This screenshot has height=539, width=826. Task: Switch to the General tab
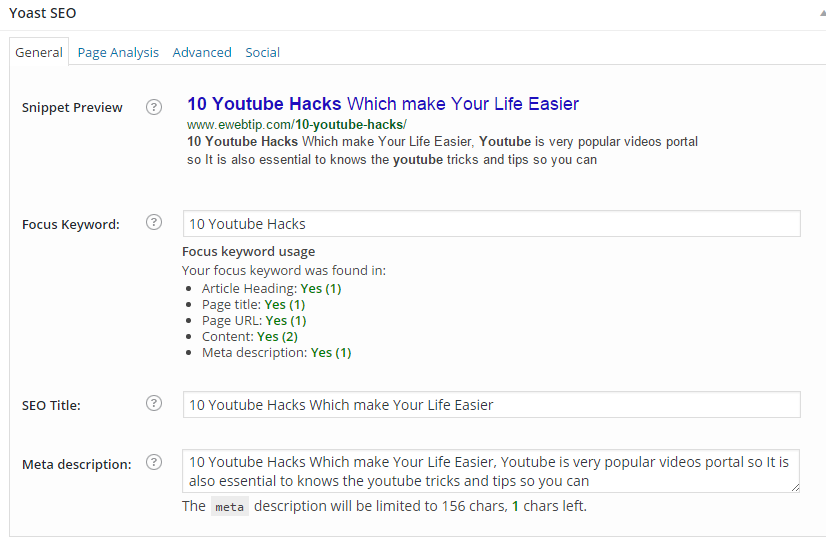pyautogui.click(x=39, y=52)
